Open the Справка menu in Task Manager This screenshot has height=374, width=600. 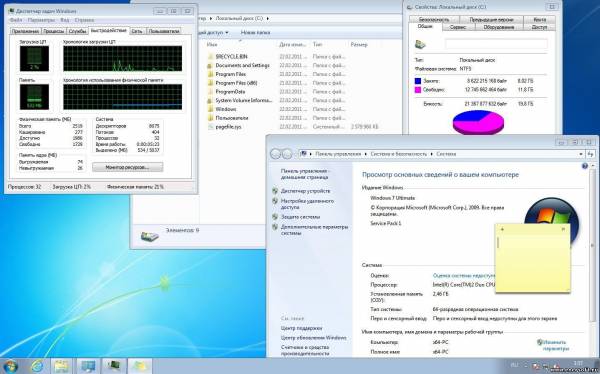coord(84,20)
